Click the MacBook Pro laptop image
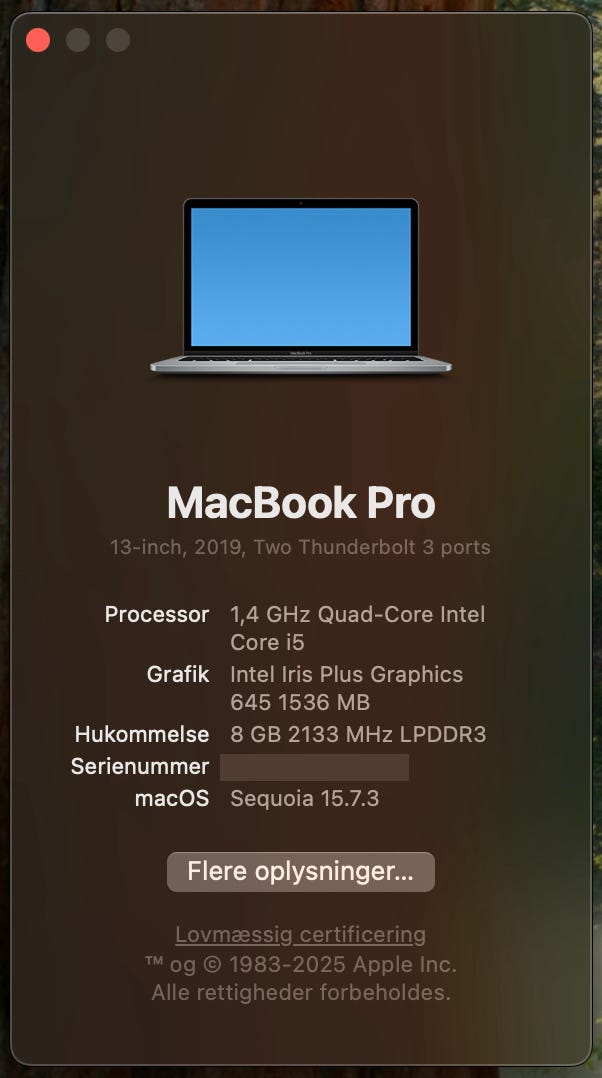 301,287
